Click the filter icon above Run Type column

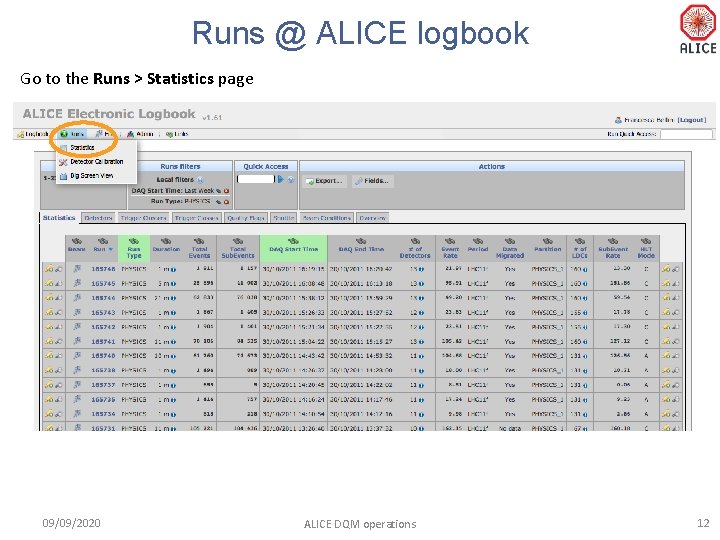[x=134, y=241]
